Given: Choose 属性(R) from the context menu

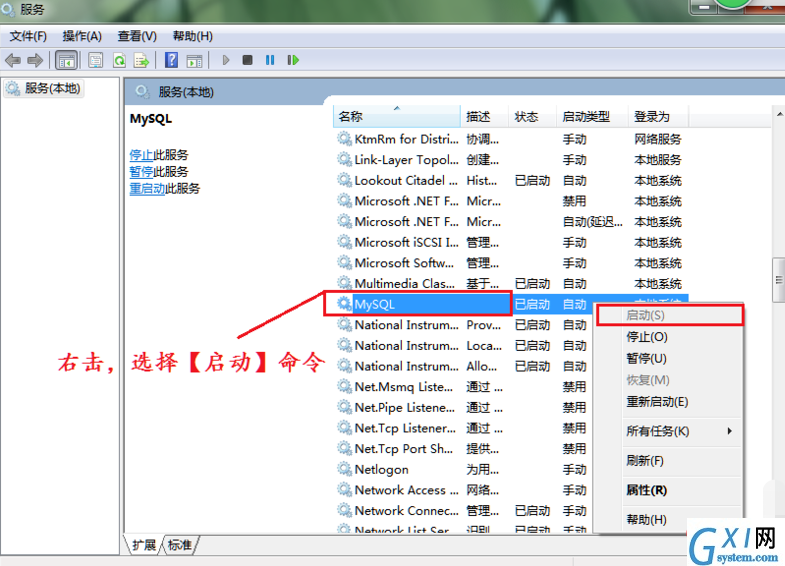Looking at the screenshot, I should pos(646,490).
